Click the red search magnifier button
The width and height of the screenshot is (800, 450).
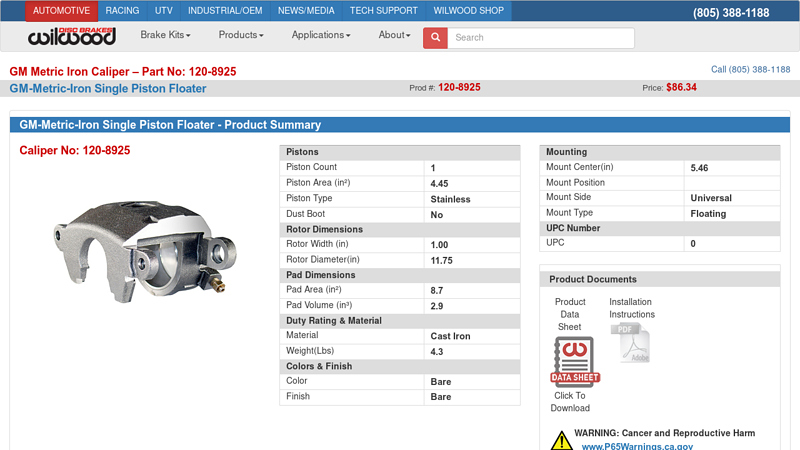coord(435,38)
